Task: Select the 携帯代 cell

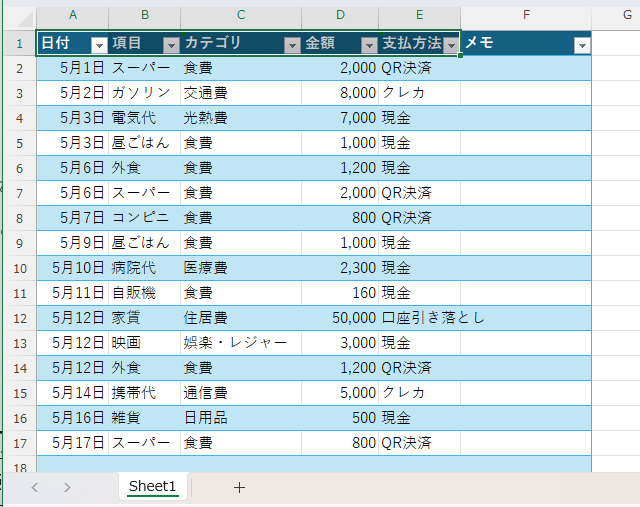Action: point(145,393)
